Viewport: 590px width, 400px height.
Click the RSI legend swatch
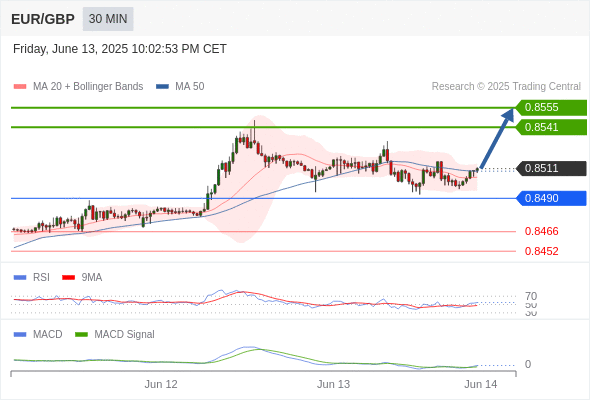pyautogui.click(x=20, y=278)
